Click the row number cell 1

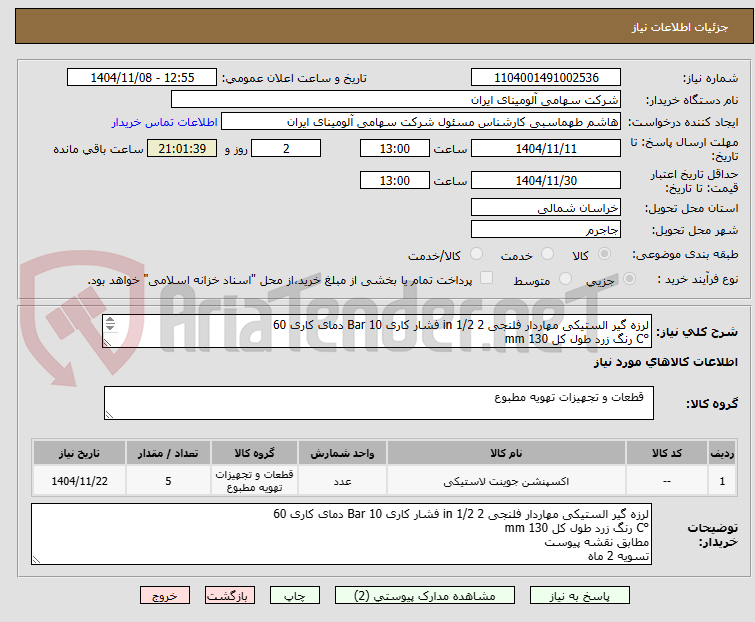coord(722,481)
